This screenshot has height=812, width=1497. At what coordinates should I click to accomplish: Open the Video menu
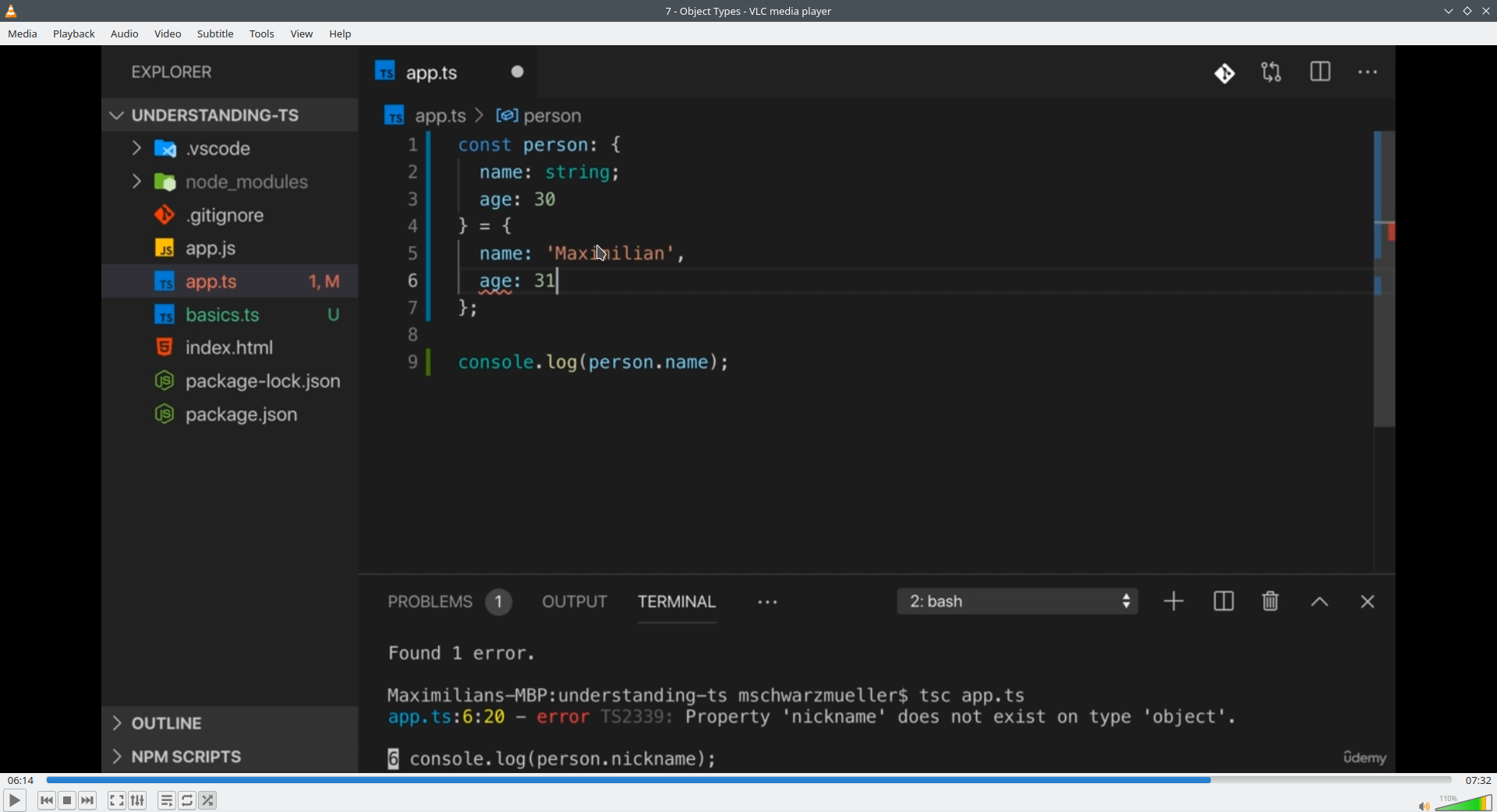click(168, 34)
